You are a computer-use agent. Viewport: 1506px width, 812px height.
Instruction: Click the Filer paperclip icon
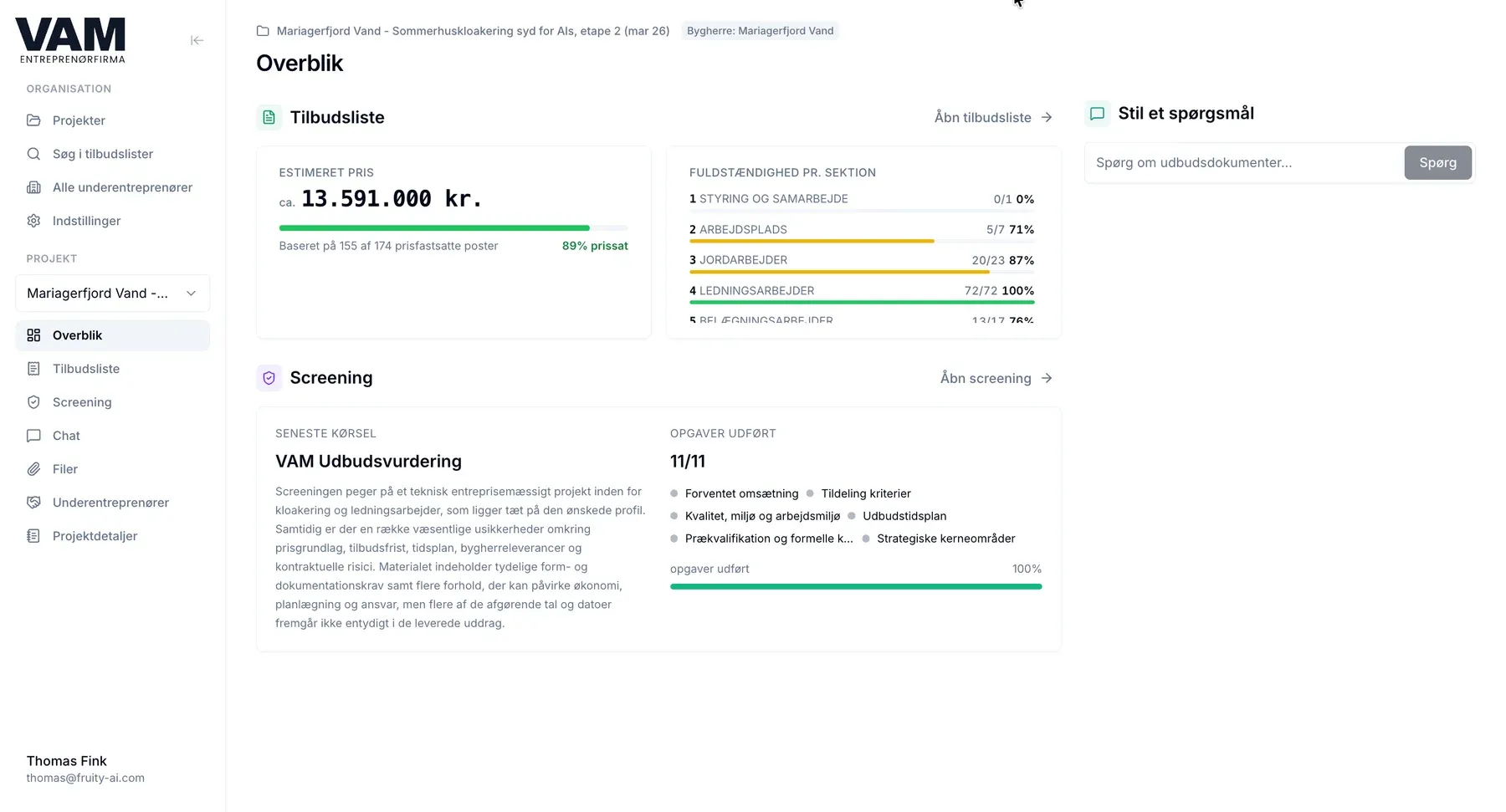click(x=33, y=469)
